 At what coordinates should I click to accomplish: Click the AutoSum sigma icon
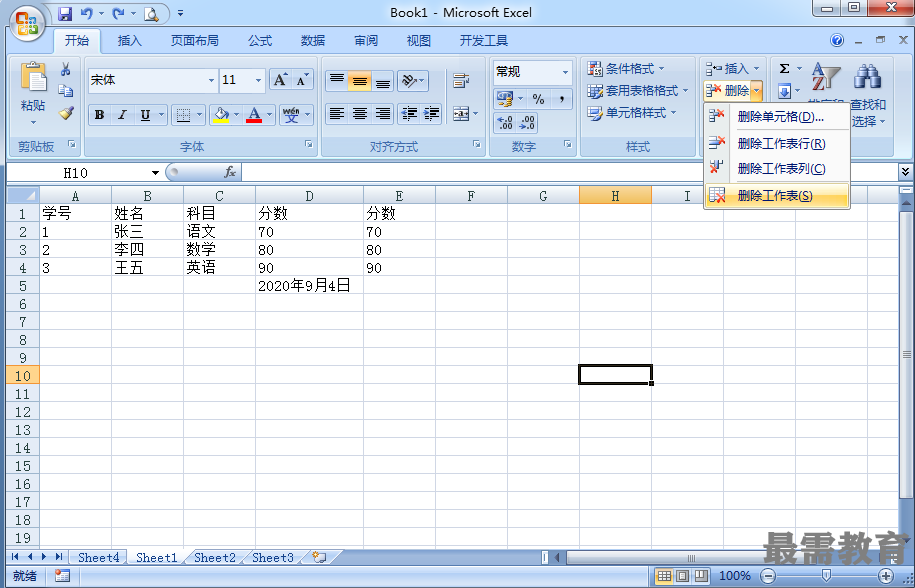[784, 69]
